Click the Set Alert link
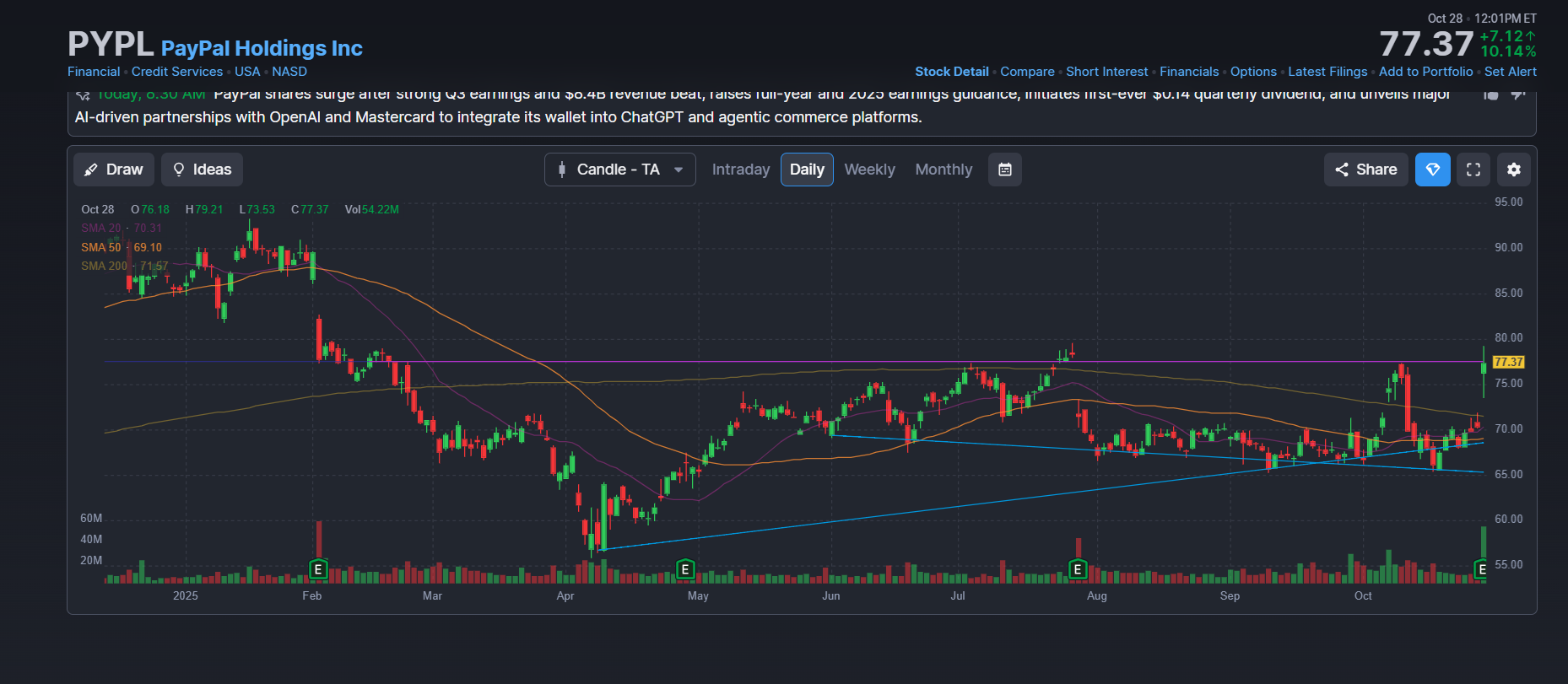This screenshot has width=1568, height=684. click(x=1510, y=72)
